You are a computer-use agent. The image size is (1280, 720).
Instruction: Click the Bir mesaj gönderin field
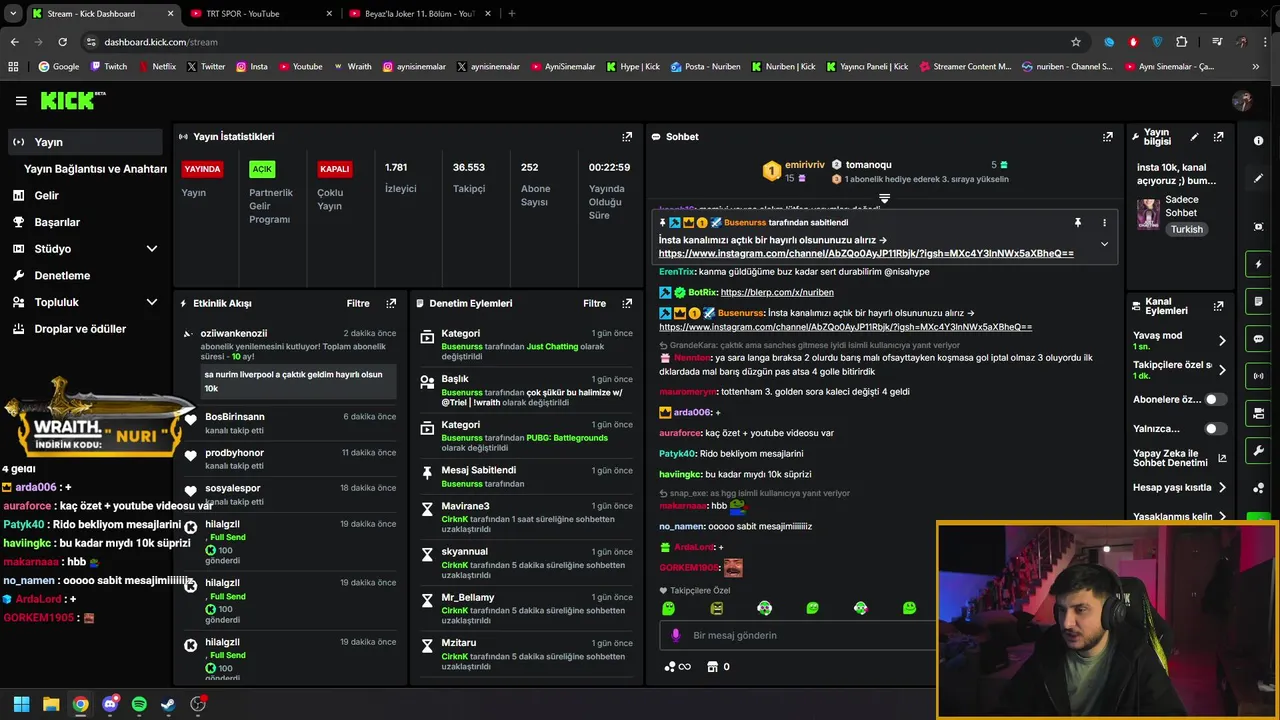tap(800, 635)
